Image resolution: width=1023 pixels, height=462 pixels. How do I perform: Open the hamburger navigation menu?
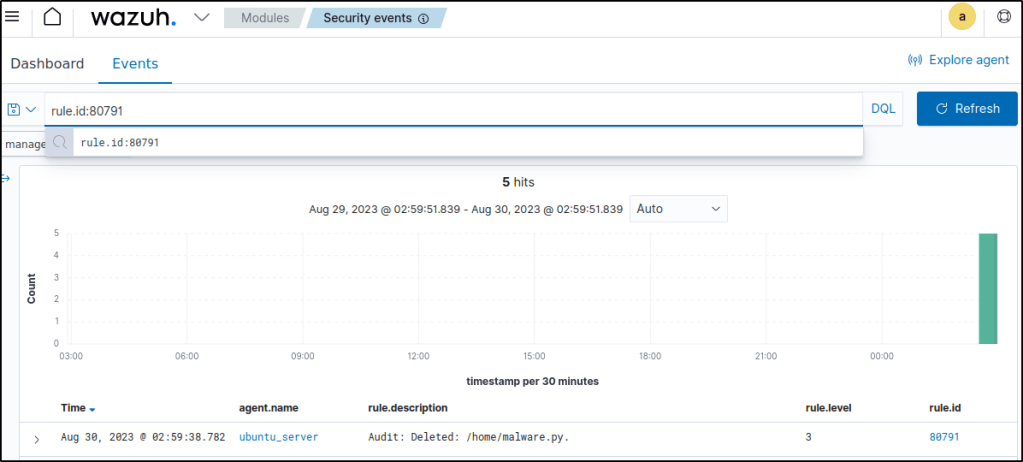click(x=13, y=17)
